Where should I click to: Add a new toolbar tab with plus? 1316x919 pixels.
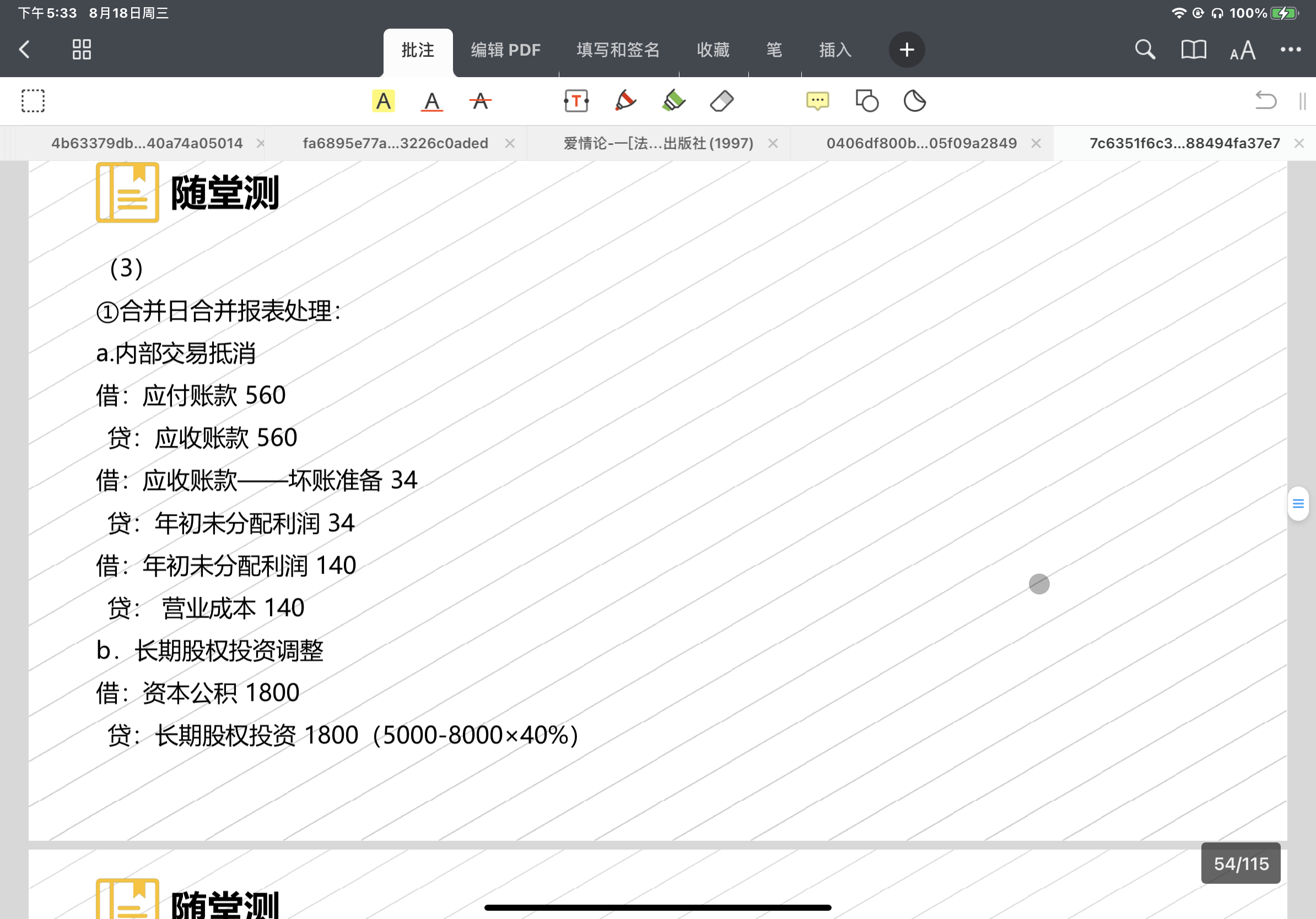[x=907, y=50]
